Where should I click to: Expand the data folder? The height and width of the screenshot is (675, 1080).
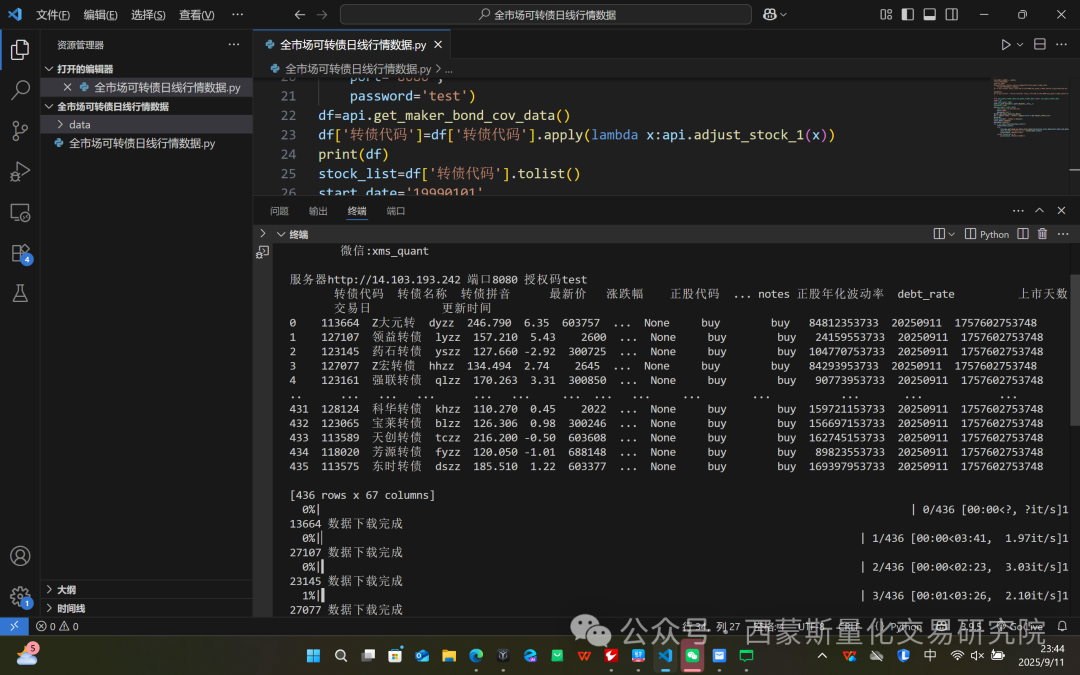pos(61,125)
